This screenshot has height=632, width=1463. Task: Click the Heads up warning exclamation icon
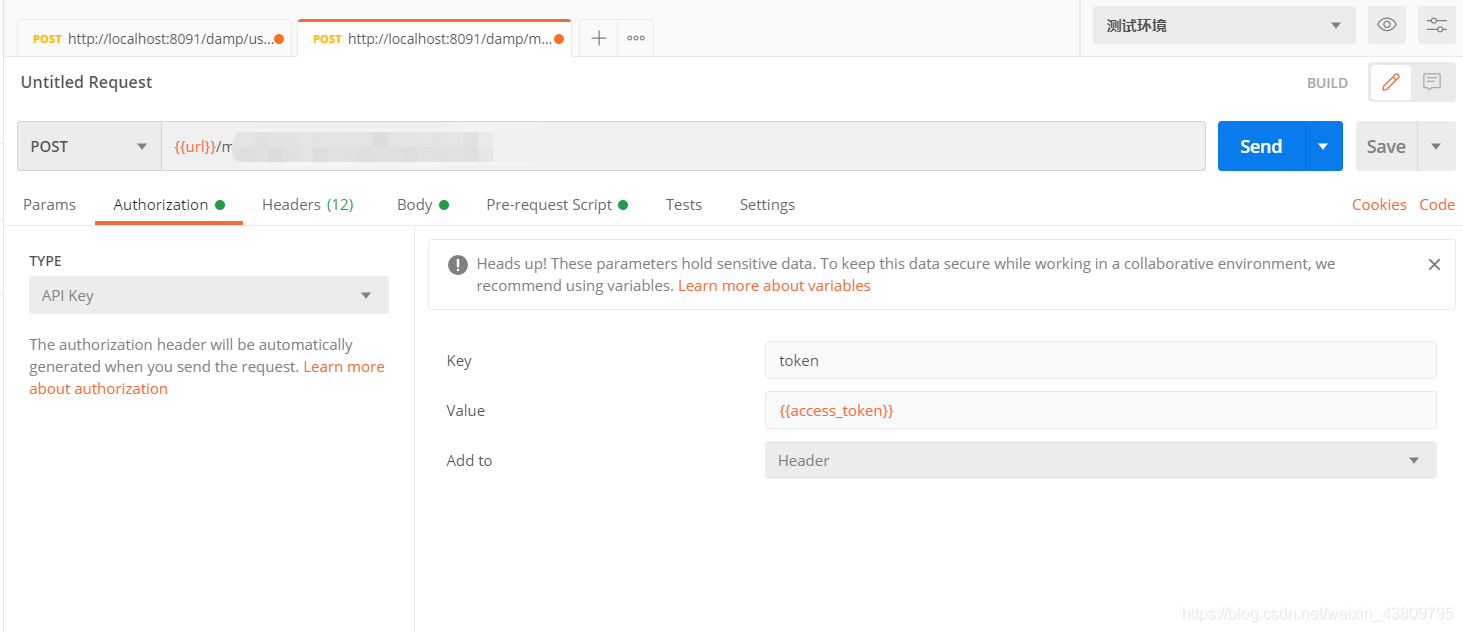[x=458, y=265]
